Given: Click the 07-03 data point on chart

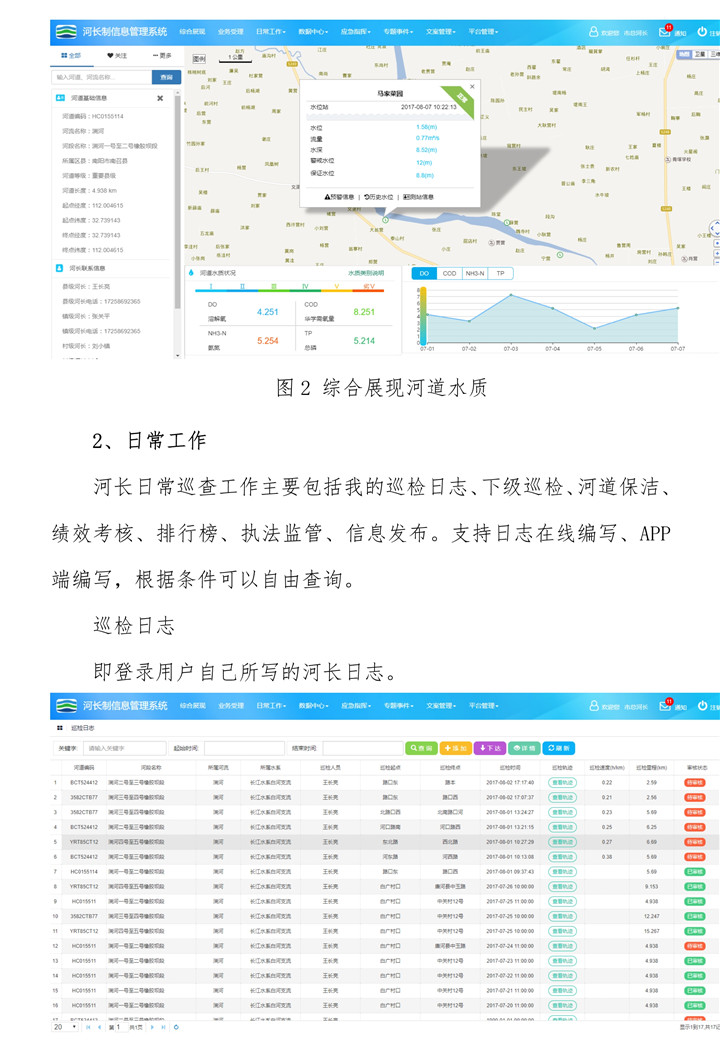Looking at the screenshot, I should point(511,295).
